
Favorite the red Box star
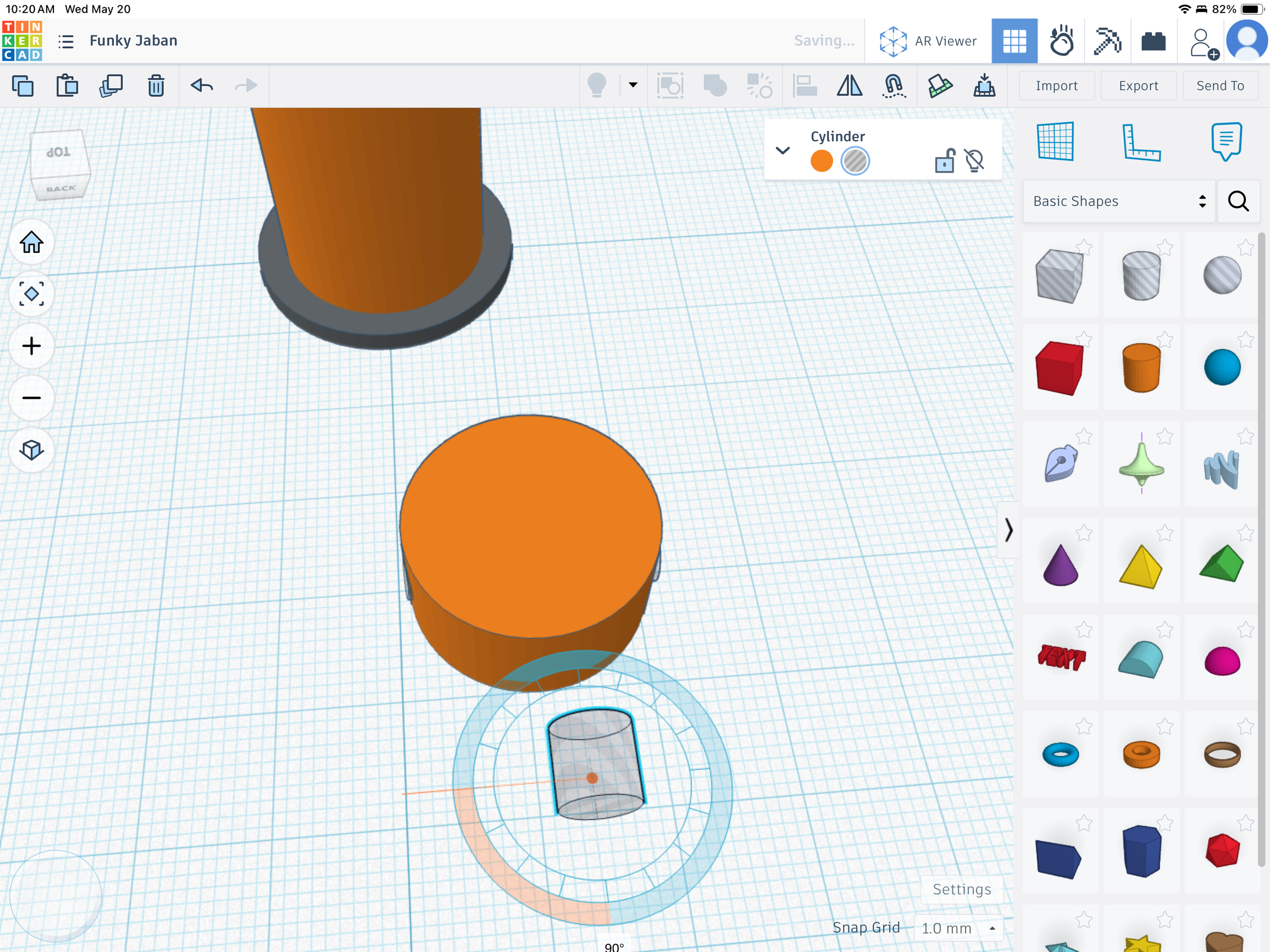tap(1083, 339)
